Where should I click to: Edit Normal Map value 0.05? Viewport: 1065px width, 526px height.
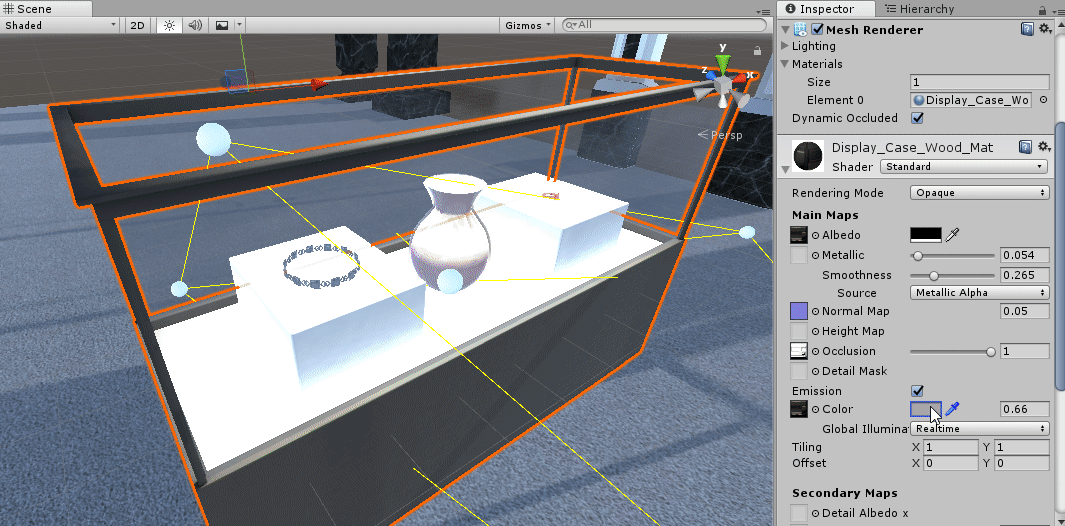1025,311
